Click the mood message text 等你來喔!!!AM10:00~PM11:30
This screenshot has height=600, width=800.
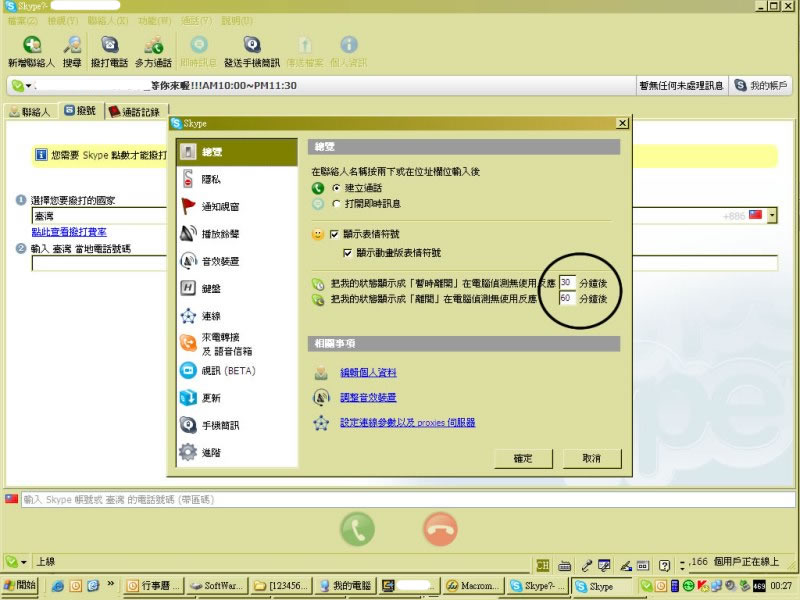[x=223, y=86]
